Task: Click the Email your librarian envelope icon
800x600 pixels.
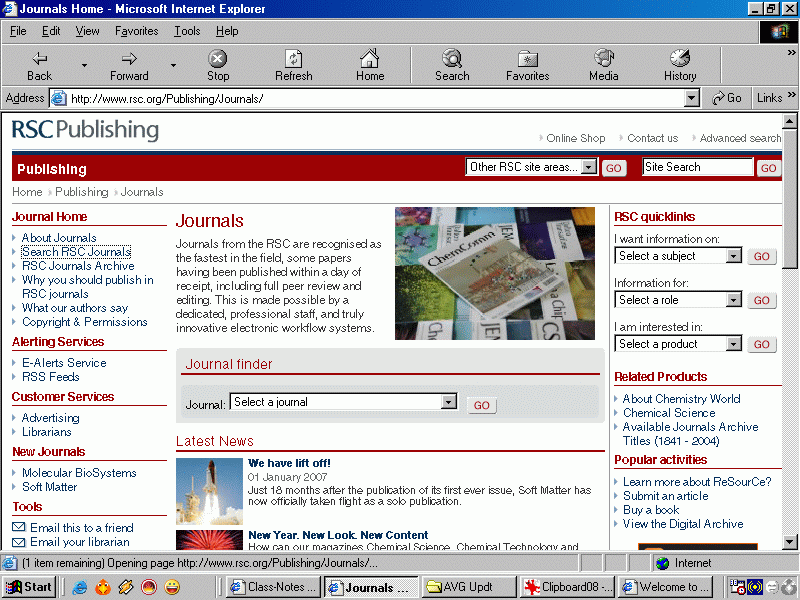Action: pyautogui.click(x=18, y=542)
